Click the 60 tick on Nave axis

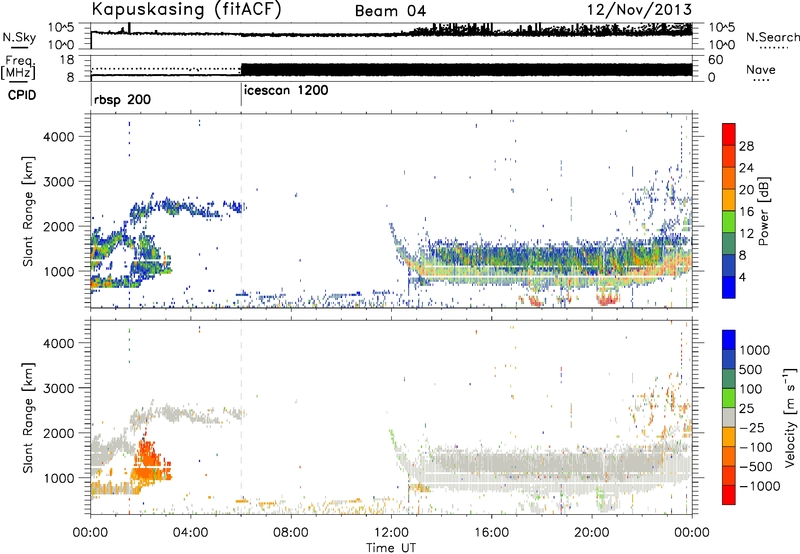tap(716, 60)
